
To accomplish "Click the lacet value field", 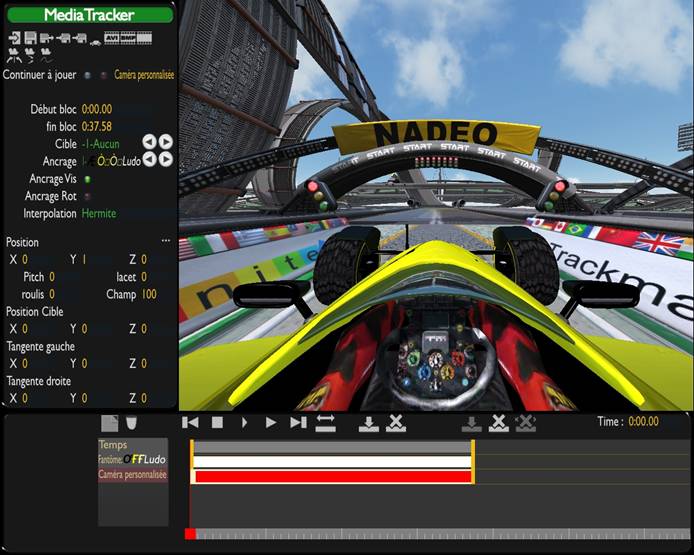I will point(144,277).
